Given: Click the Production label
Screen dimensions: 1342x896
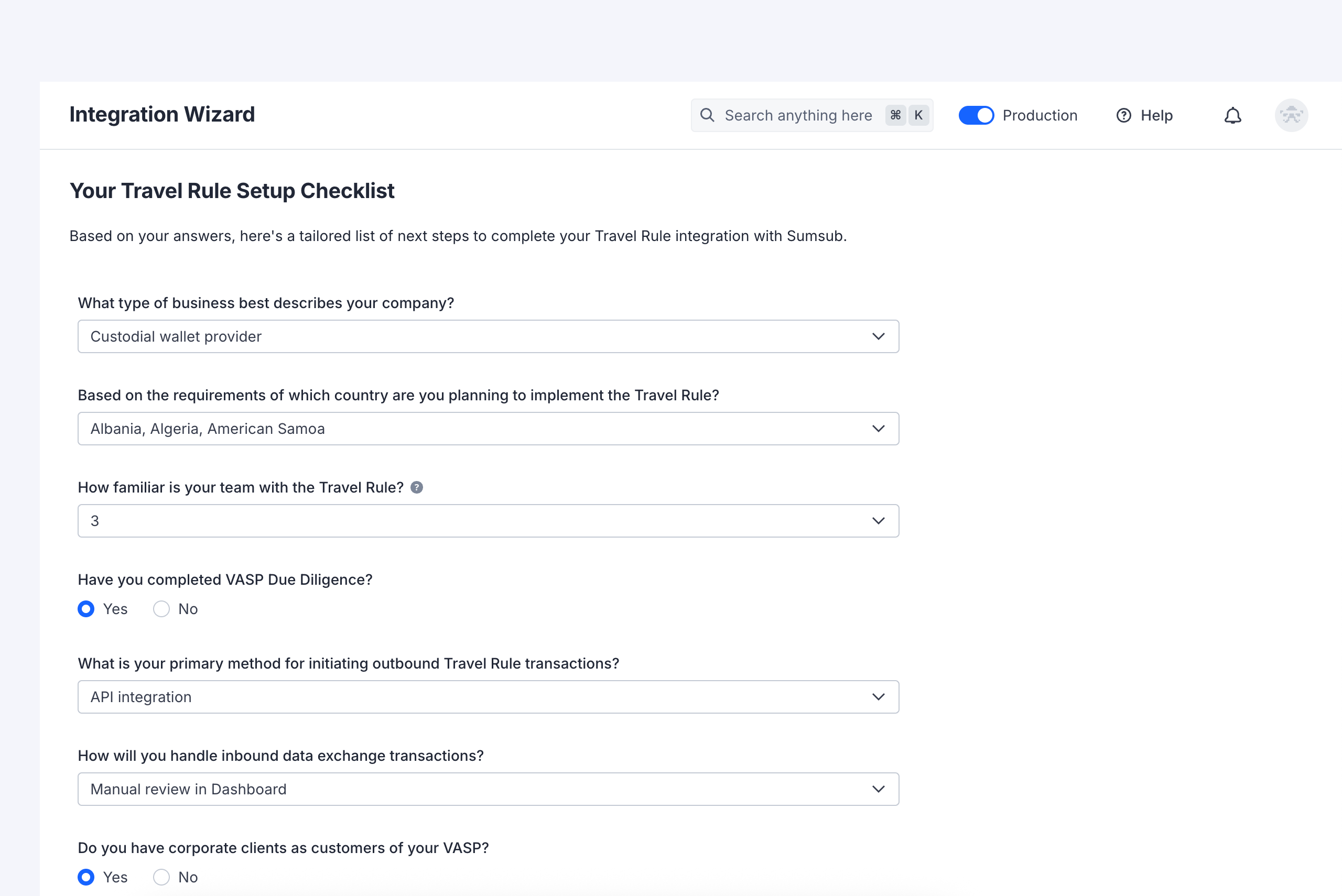Looking at the screenshot, I should coord(1040,115).
